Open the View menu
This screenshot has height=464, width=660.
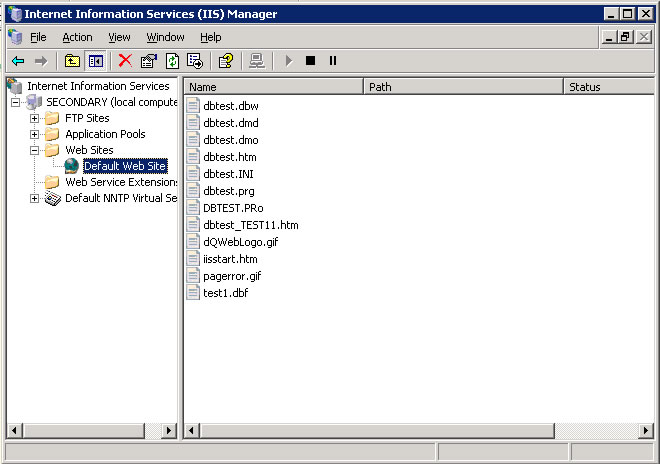(119, 37)
